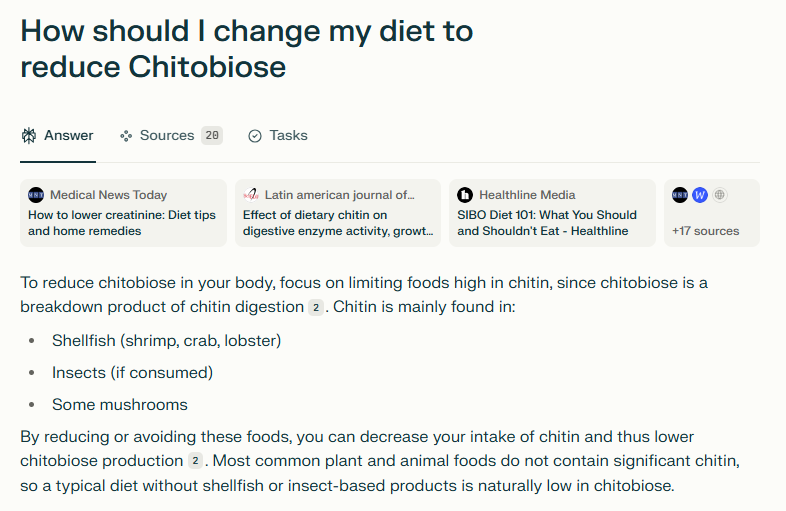Click the Perplexity Answer tab icon
786x511 pixels.
coord(29,135)
